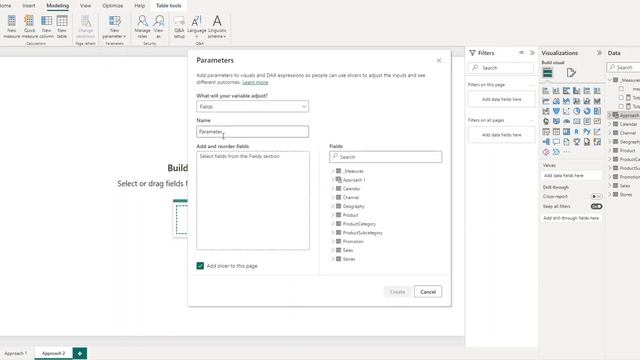640x360 pixels.
Task: Expand ProductCategory in dialog Fields list
Action: pos(333,224)
